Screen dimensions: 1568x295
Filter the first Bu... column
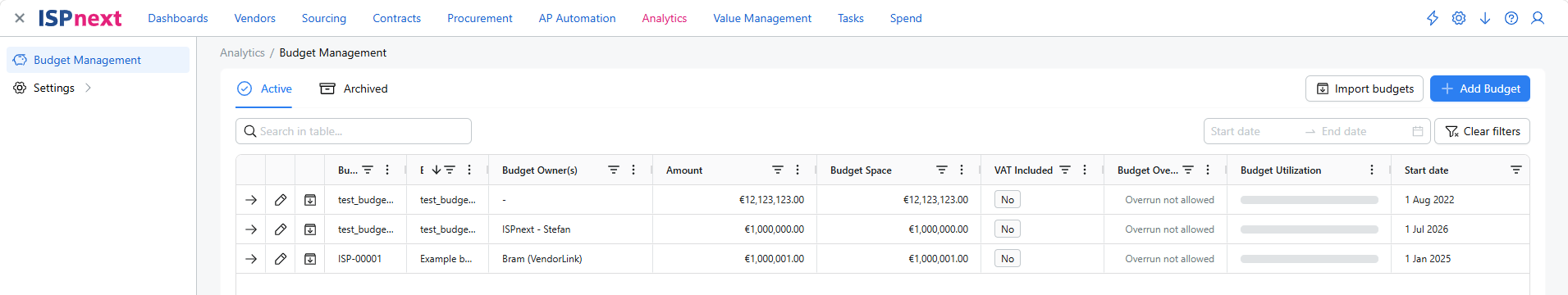tap(368, 170)
